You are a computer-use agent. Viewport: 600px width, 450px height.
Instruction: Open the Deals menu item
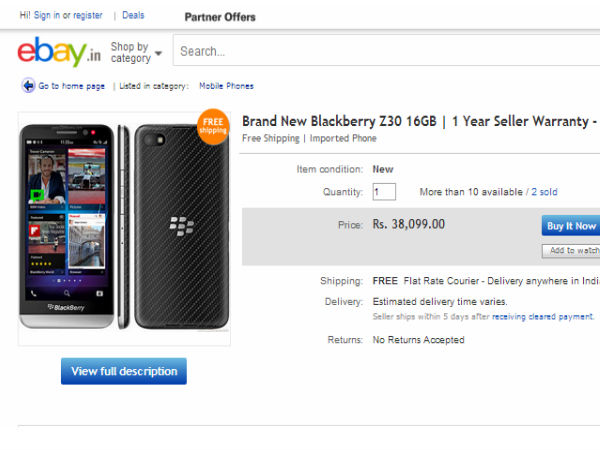tap(133, 16)
